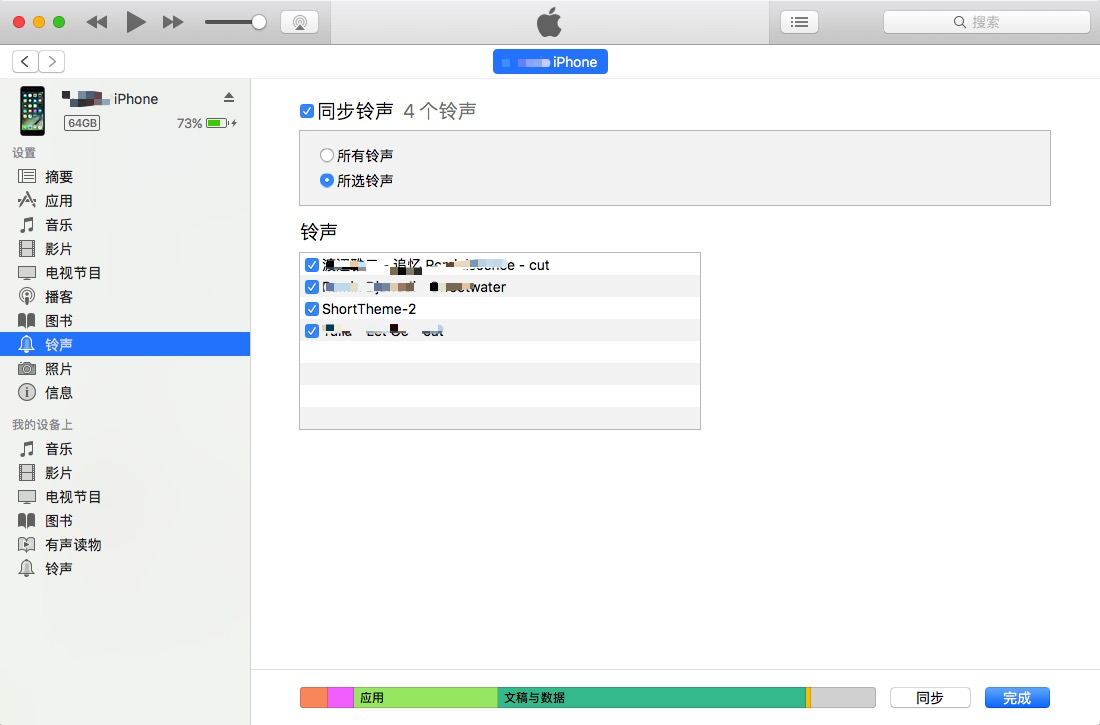The width and height of the screenshot is (1100, 725).
Task: Select the 所有铃声 radio button
Action: (327, 155)
